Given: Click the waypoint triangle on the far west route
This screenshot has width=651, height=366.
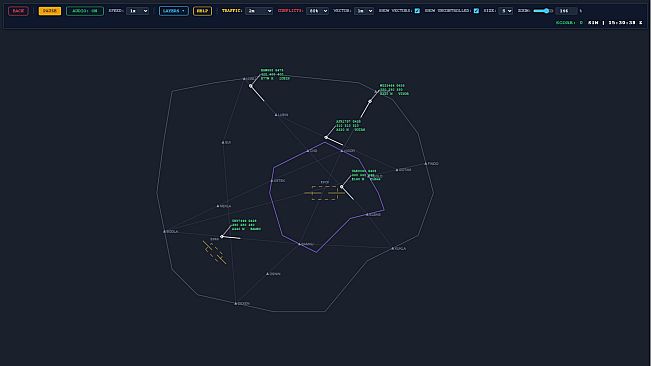Looking at the screenshot, I should tap(223, 142).
